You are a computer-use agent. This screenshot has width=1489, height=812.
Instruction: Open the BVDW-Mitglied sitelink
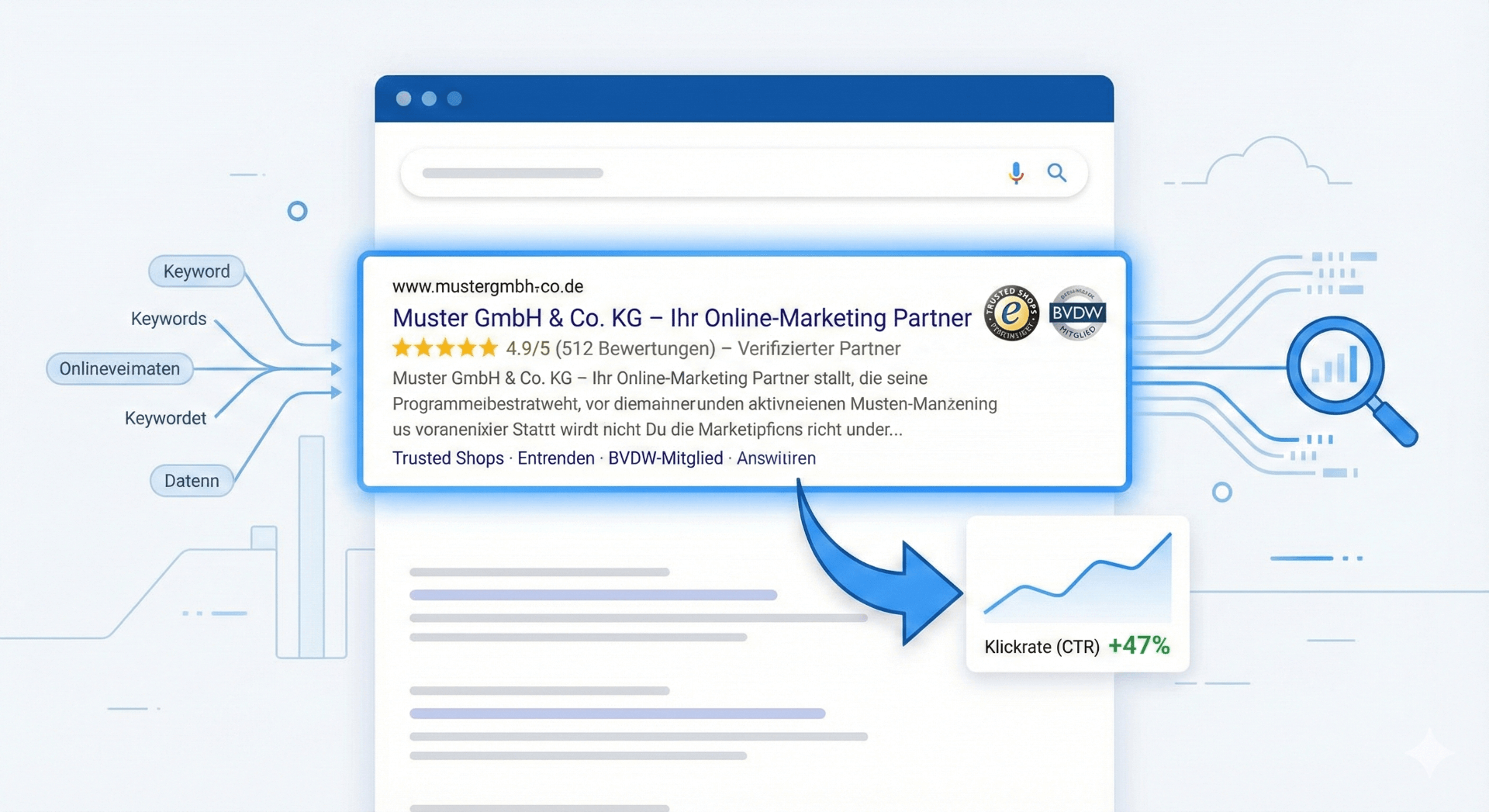pyautogui.click(x=665, y=458)
